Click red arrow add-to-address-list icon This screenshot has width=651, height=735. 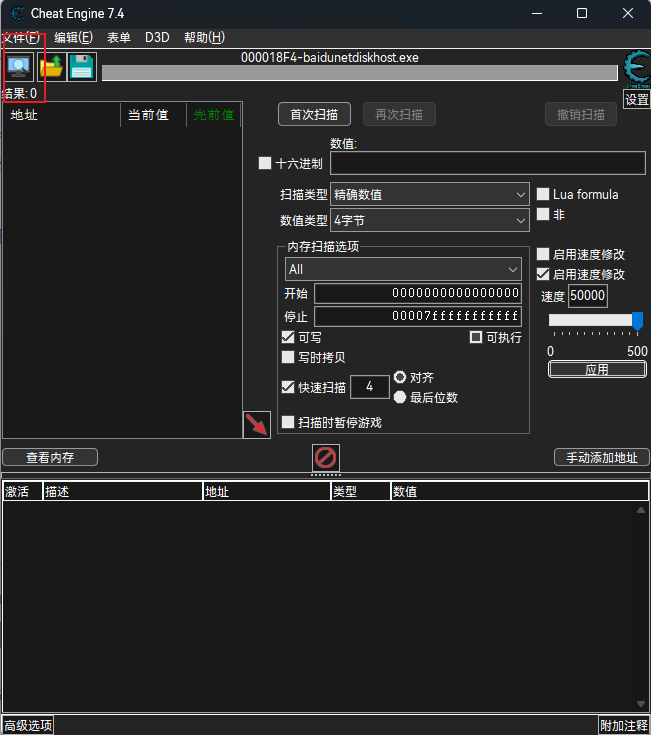pyautogui.click(x=257, y=425)
